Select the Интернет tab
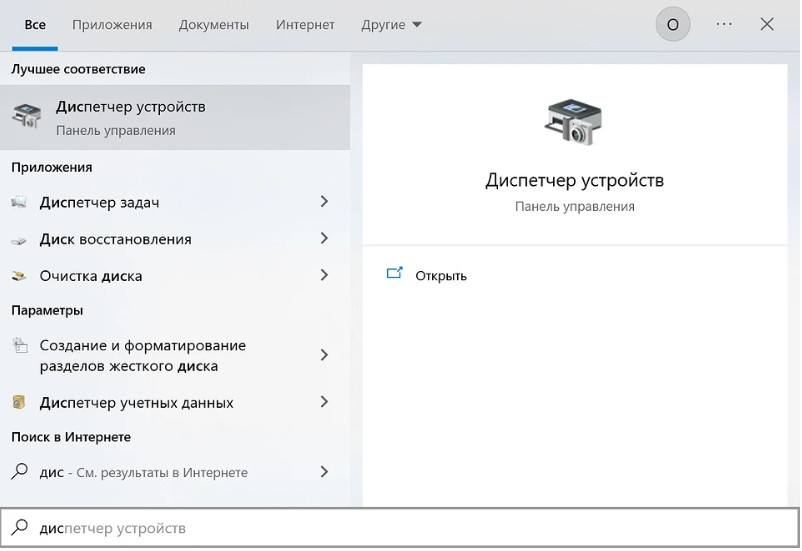 [x=306, y=24]
